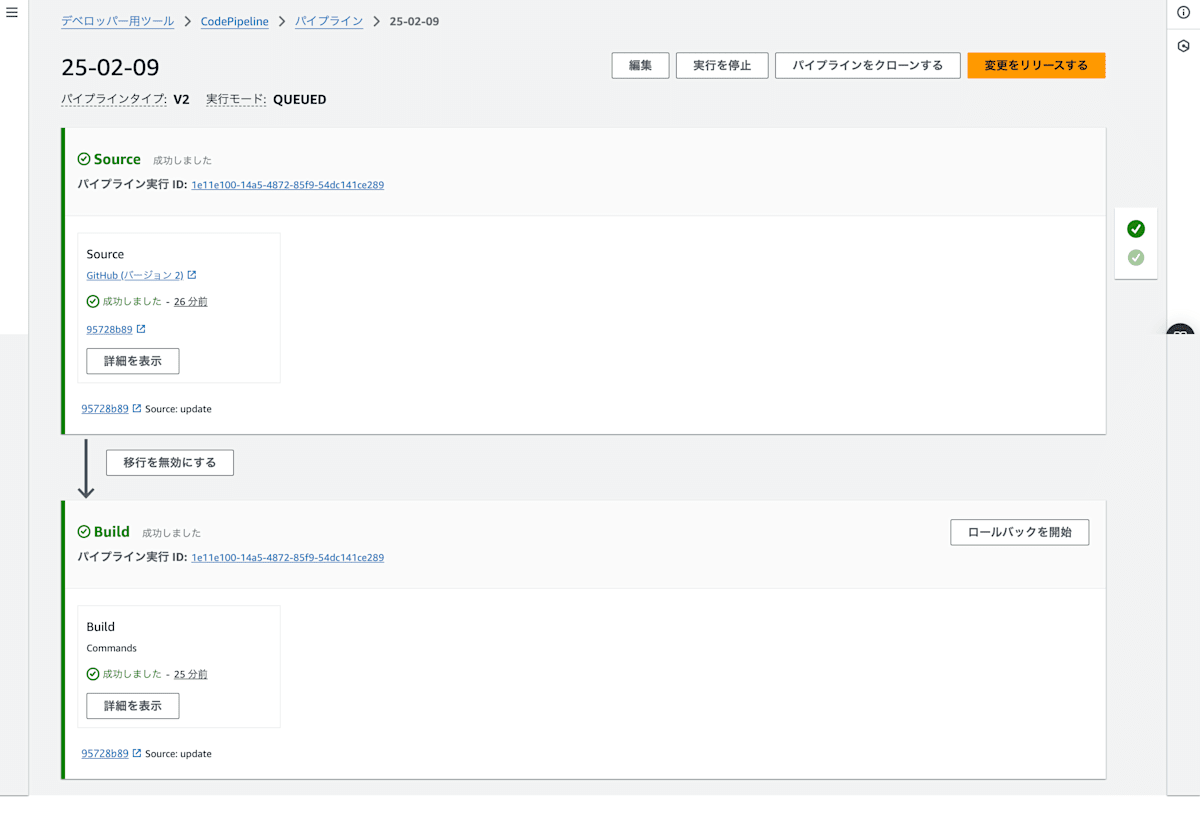Open Build stage pipeline execution ID link

coord(288,557)
